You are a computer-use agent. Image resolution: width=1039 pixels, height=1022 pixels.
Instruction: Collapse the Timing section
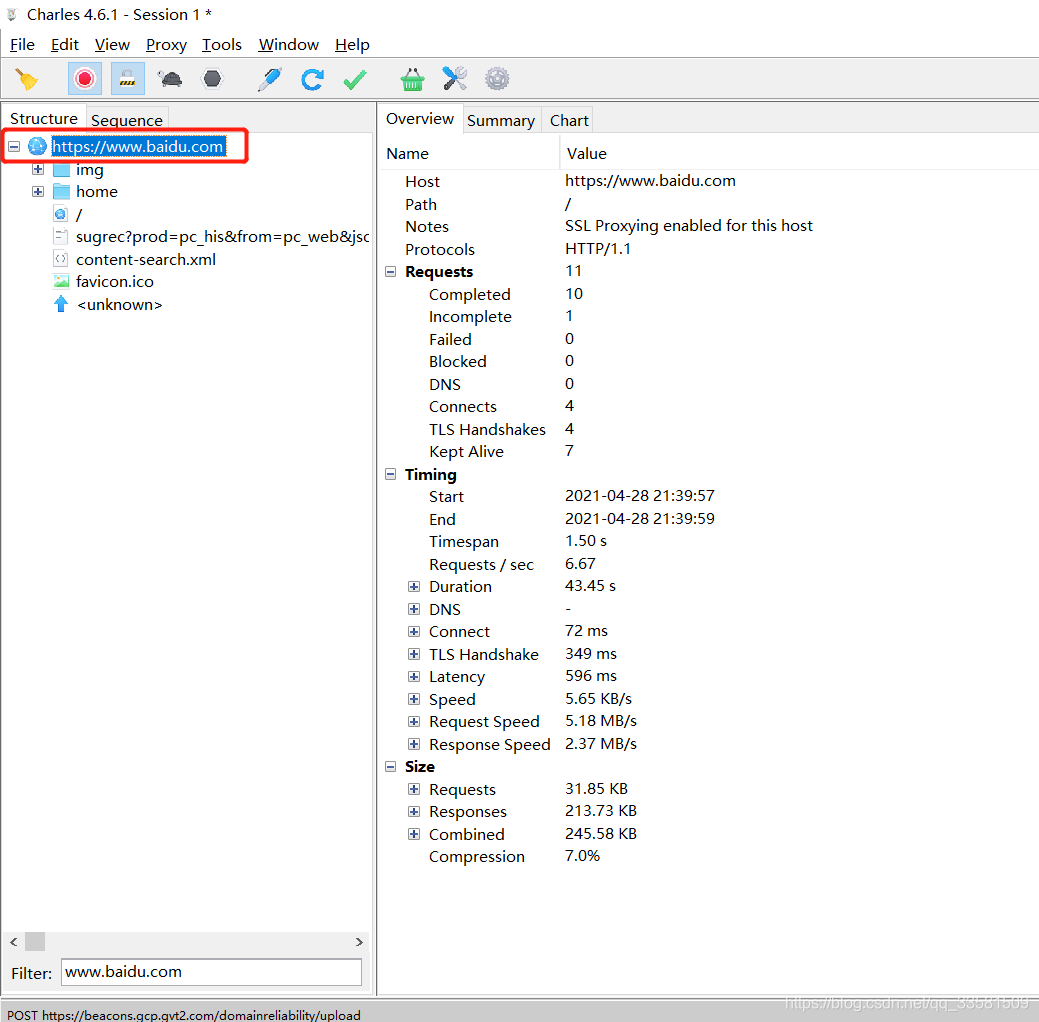390,475
